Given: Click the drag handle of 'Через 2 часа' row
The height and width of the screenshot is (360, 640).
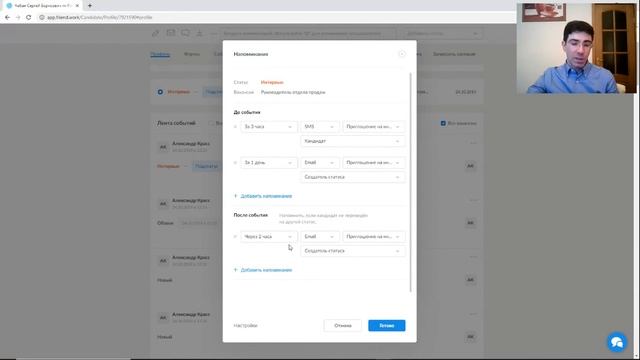Looking at the screenshot, I should coord(235,237).
